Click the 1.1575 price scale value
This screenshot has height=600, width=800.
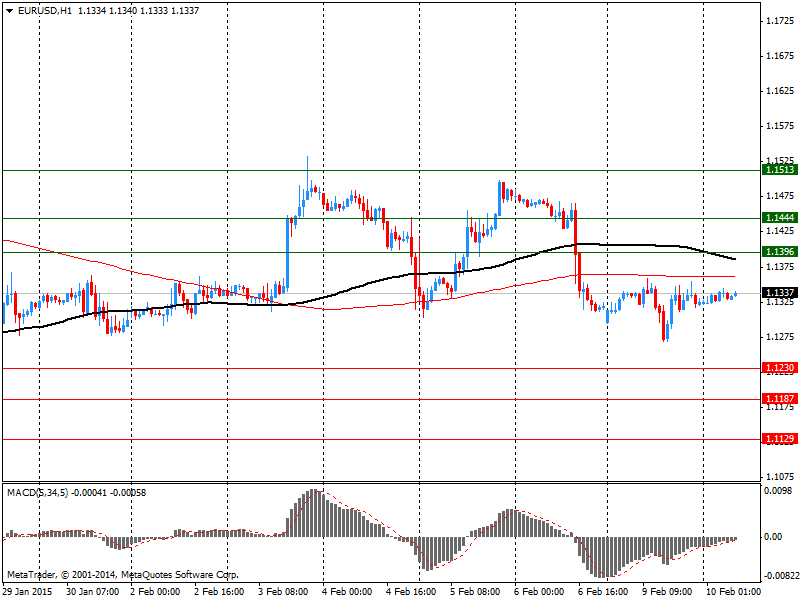point(781,126)
